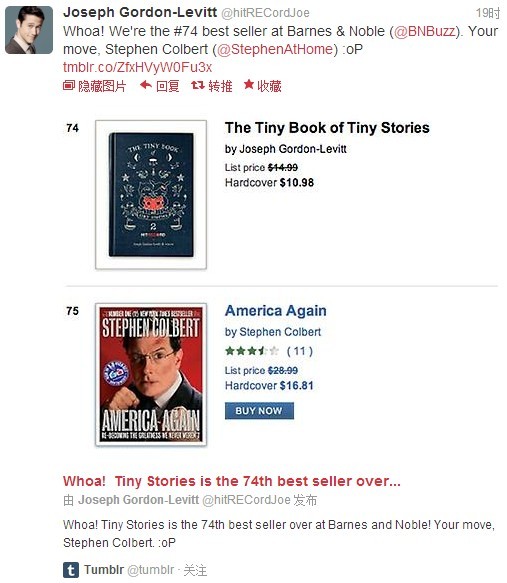This screenshot has width=507, height=583.
Task: Visit the @BNBuzz mention
Action: click(x=424, y=31)
